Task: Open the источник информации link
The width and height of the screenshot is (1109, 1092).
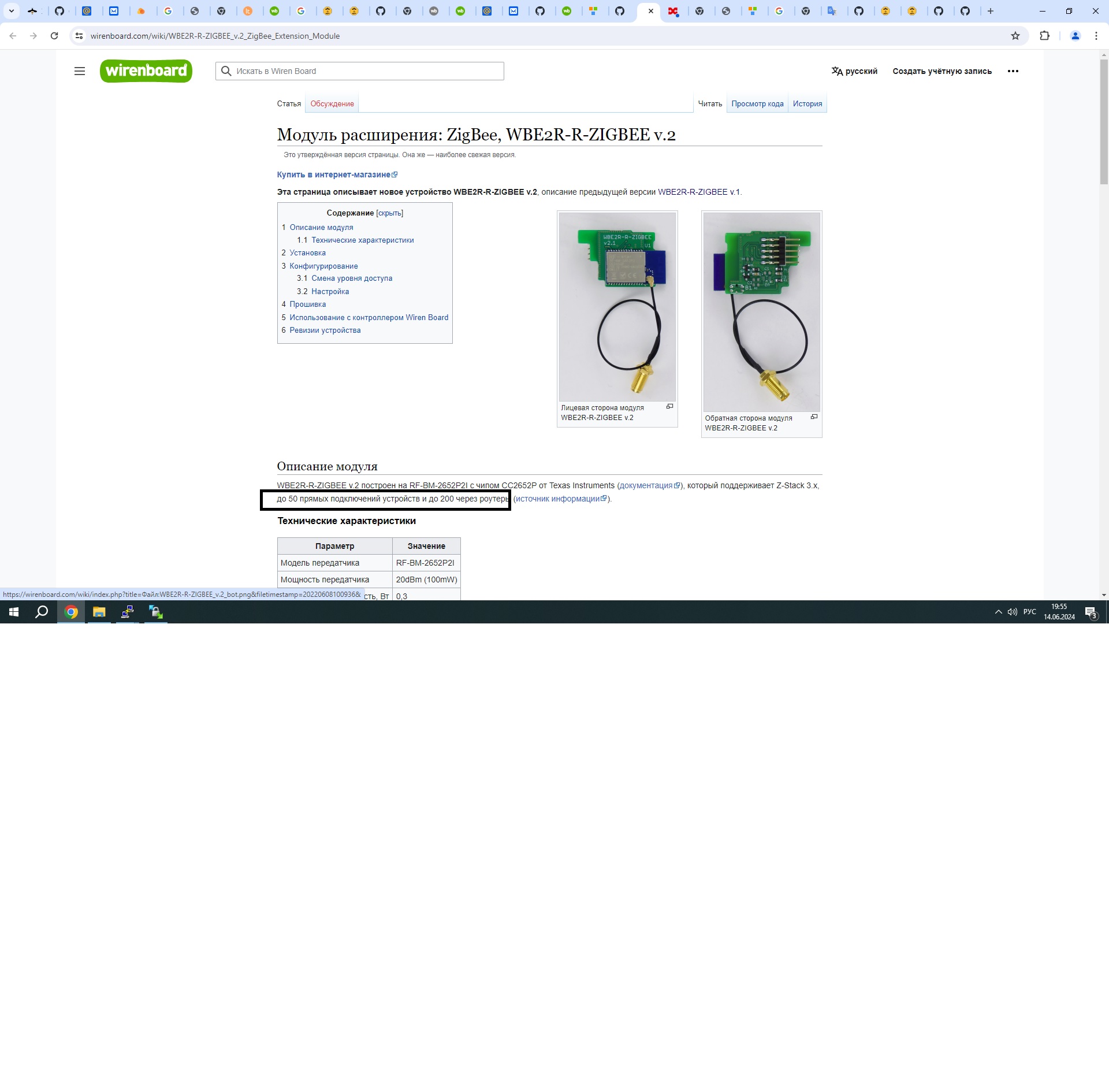Action: tap(561, 499)
